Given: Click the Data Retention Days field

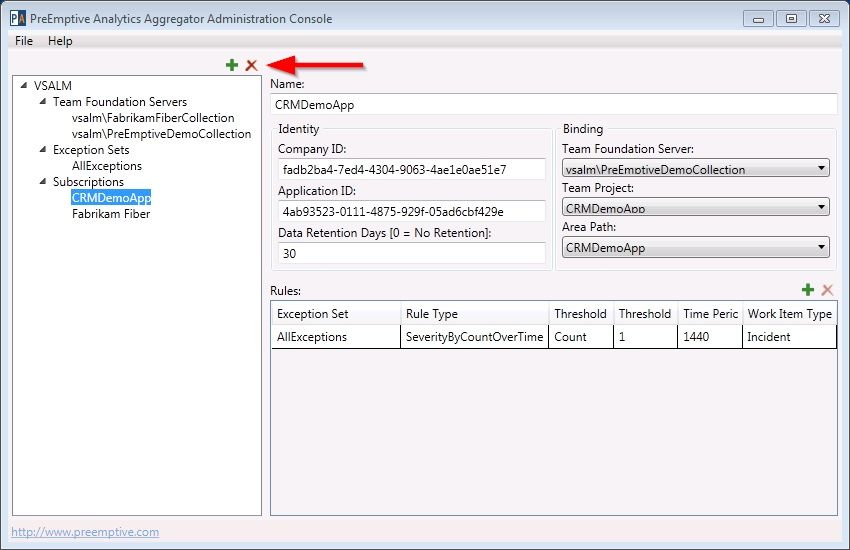Looking at the screenshot, I should [x=411, y=253].
